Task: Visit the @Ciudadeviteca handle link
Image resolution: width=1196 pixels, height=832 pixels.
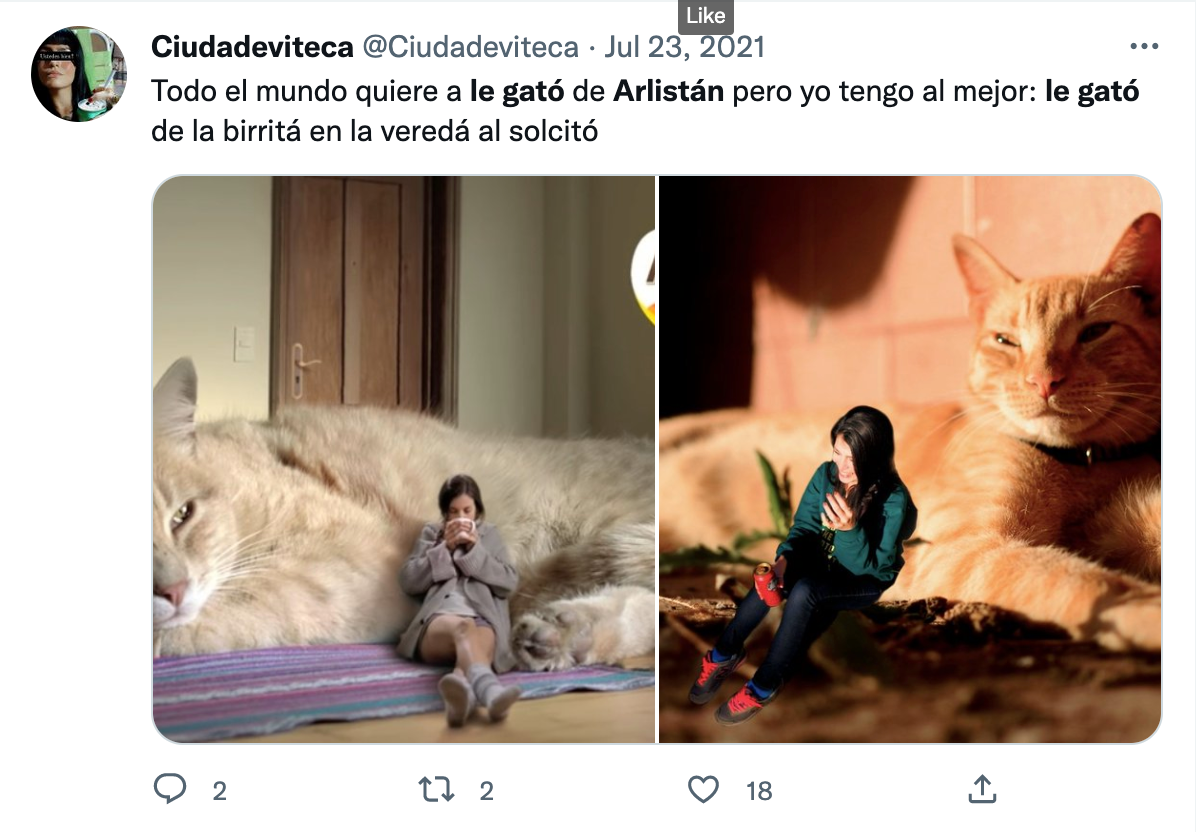Action: [x=471, y=47]
